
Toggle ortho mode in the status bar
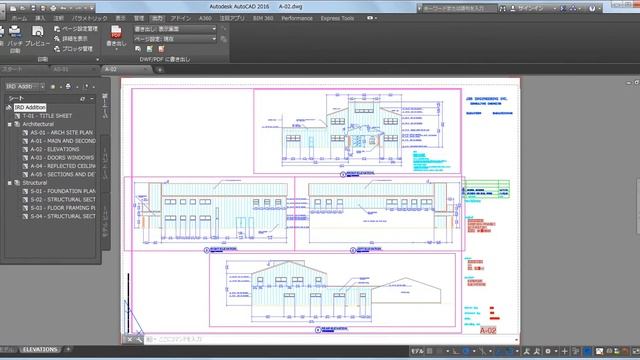[455, 351]
